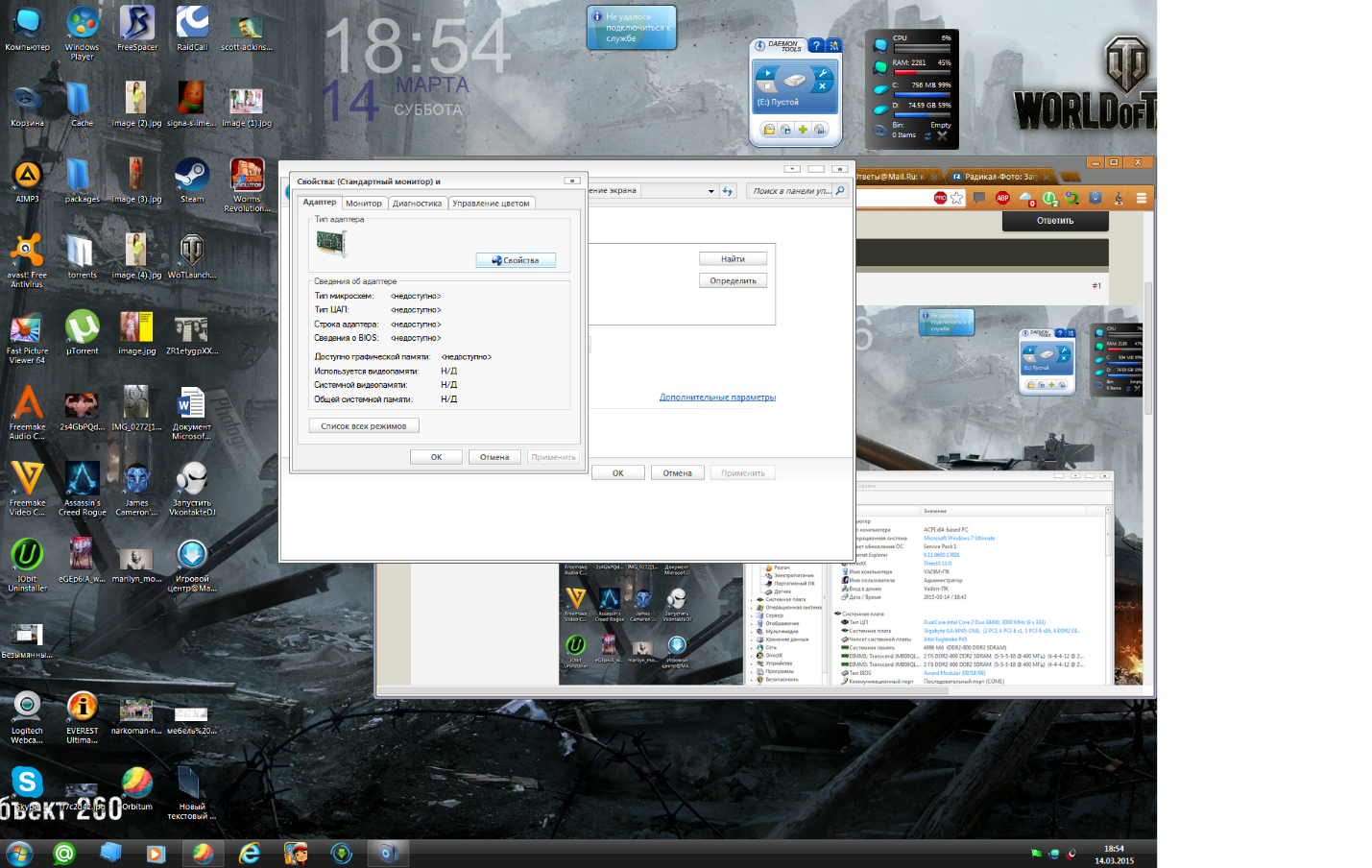1372x868 pixels.
Task: Open the RaidCall desktop icon
Action: point(192,28)
